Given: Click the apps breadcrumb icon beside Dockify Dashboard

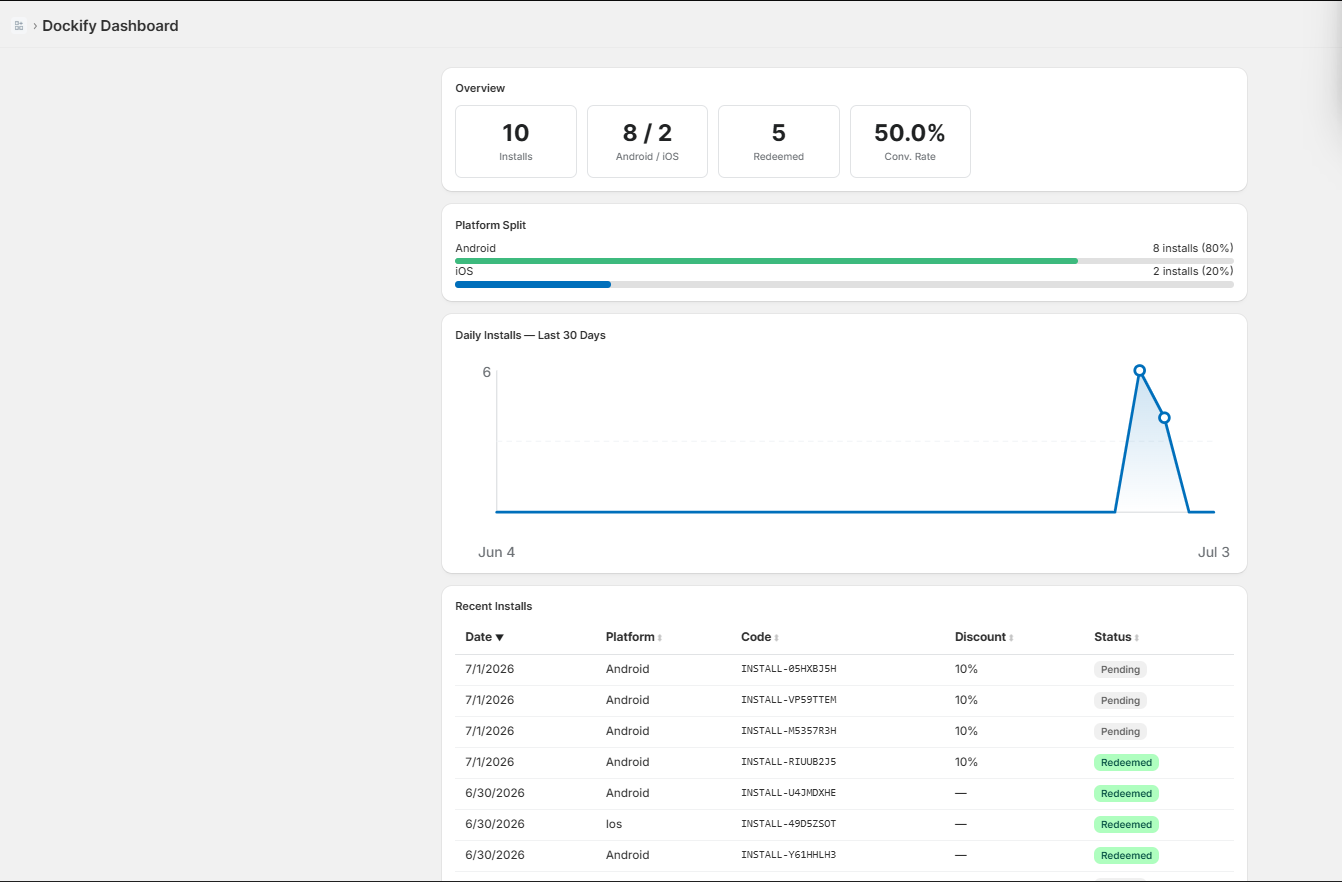Looking at the screenshot, I should click(19, 26).
